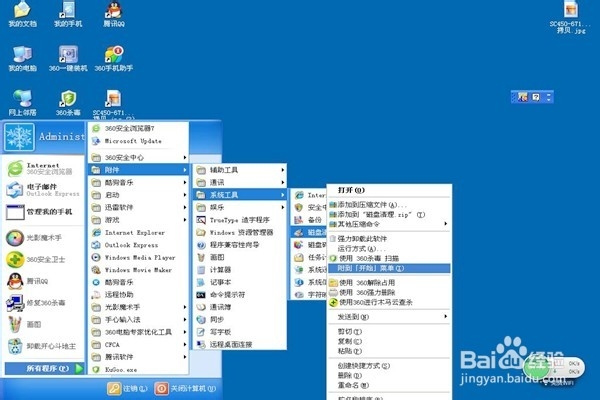Open TrueType 造字程序
Screen dimensions: 600x400
click(x=240, y=220)
